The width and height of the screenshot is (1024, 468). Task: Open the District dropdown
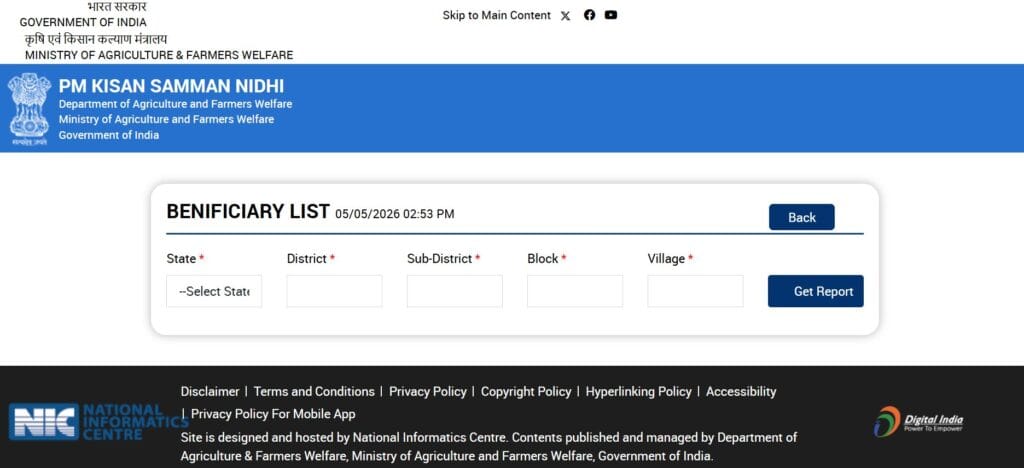(334, 291)
